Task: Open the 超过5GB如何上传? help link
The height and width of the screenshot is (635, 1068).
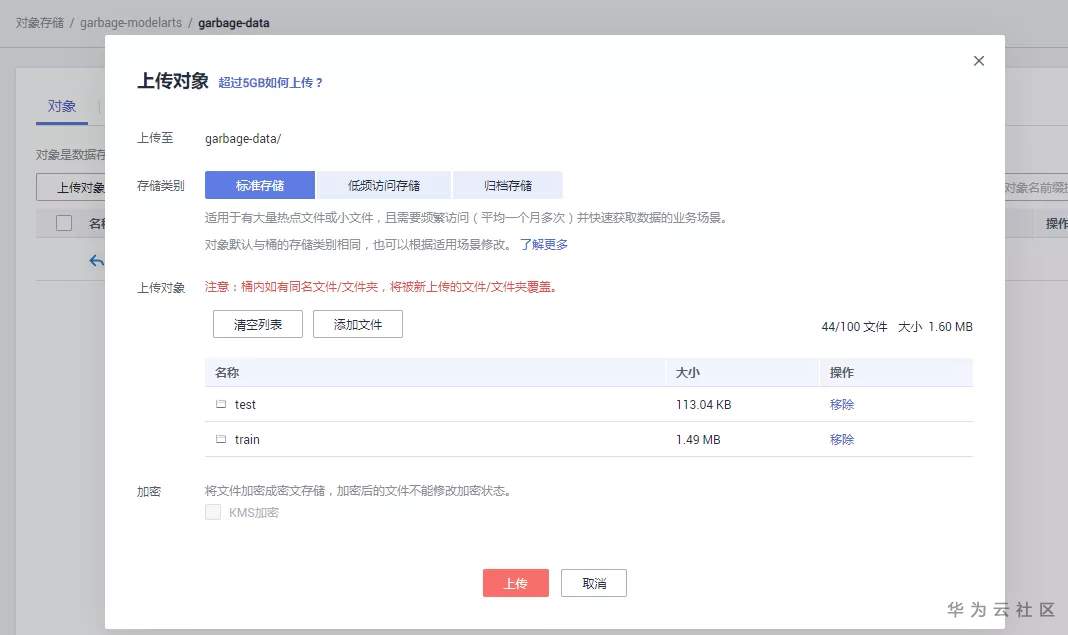Action: [x=270, y=82]
